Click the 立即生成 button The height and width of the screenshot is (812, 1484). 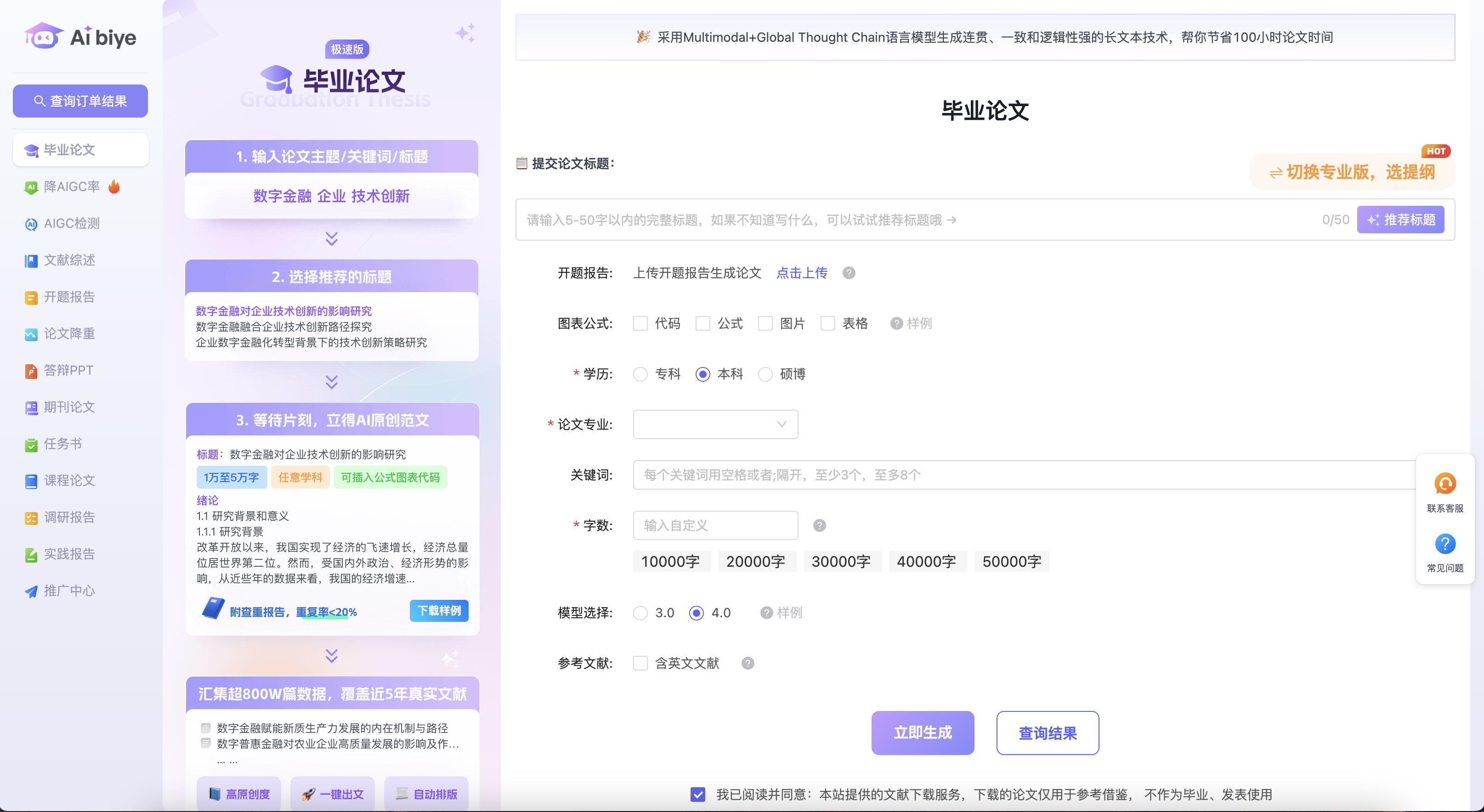(922, 733)
